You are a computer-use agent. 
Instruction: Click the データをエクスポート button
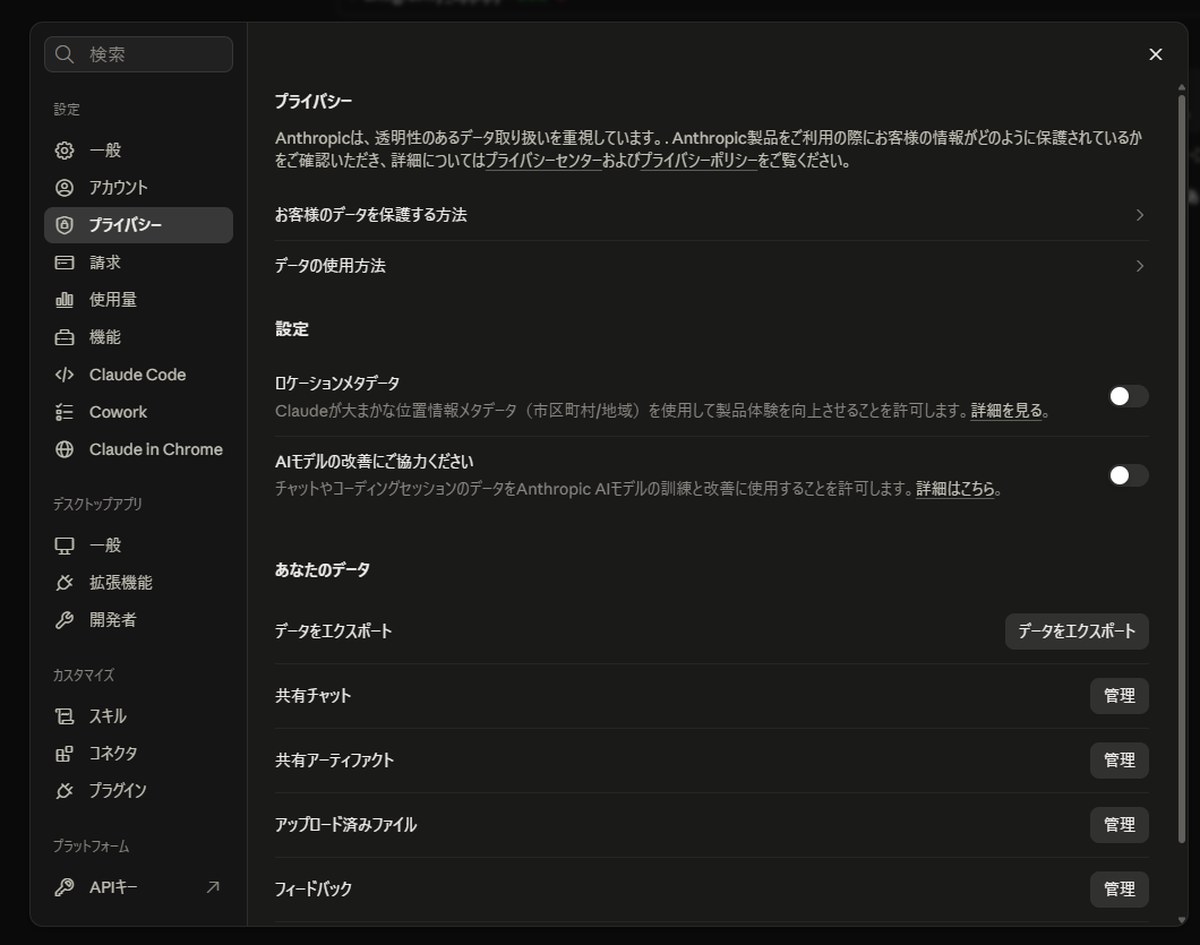point(1077,631)
